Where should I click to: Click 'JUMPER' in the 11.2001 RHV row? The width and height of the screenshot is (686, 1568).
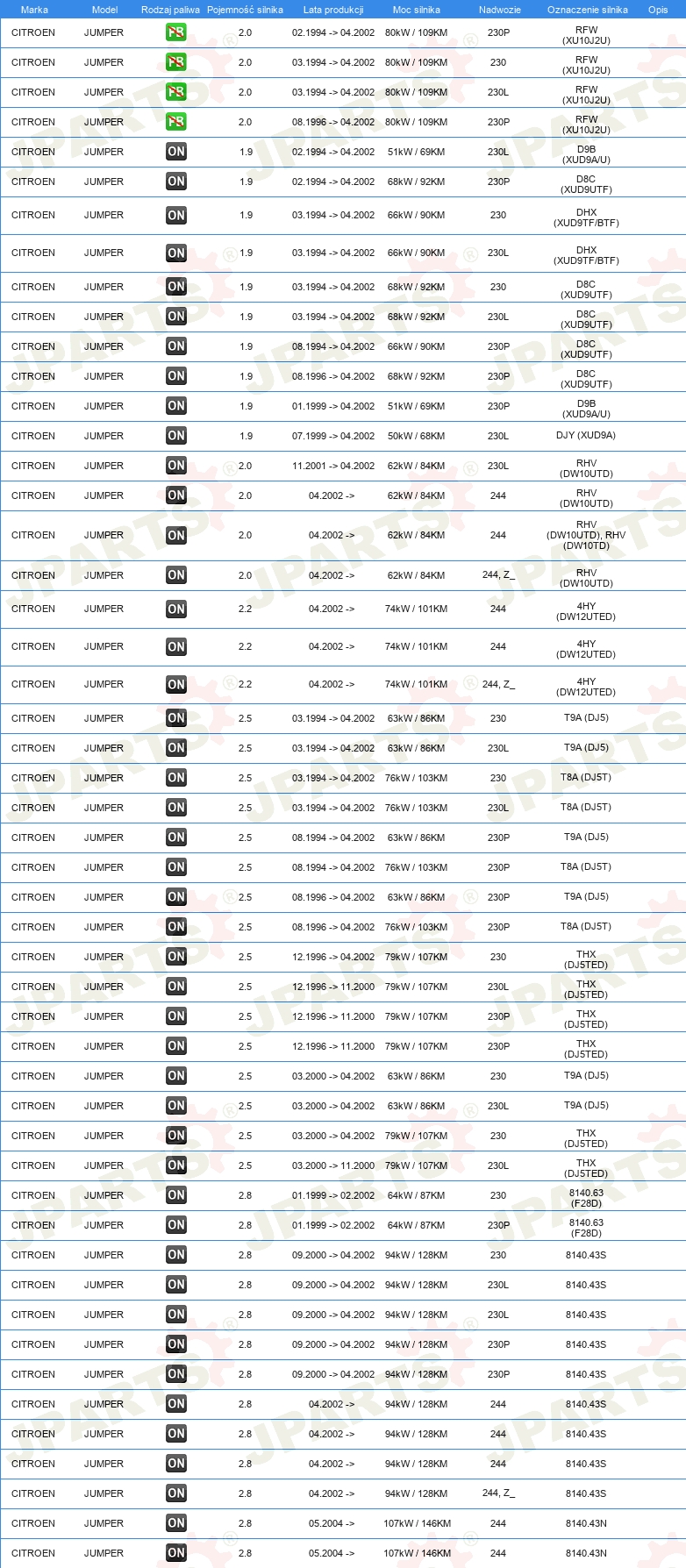click(x=104, y=466)
